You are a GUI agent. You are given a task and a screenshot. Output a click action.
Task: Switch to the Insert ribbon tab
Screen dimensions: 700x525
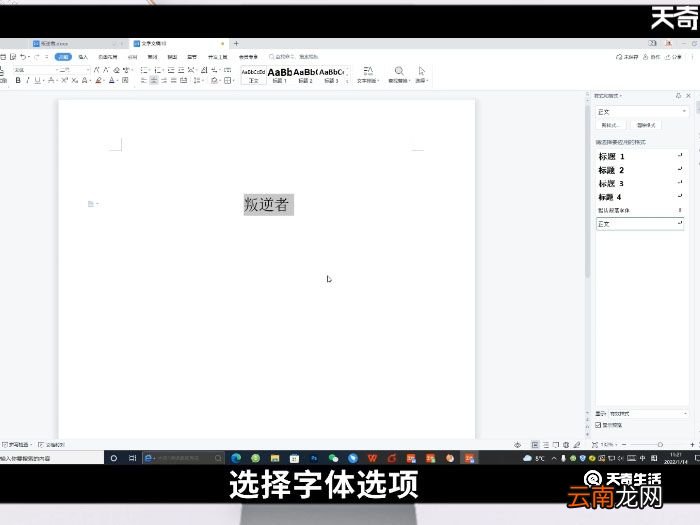point(83,57)
